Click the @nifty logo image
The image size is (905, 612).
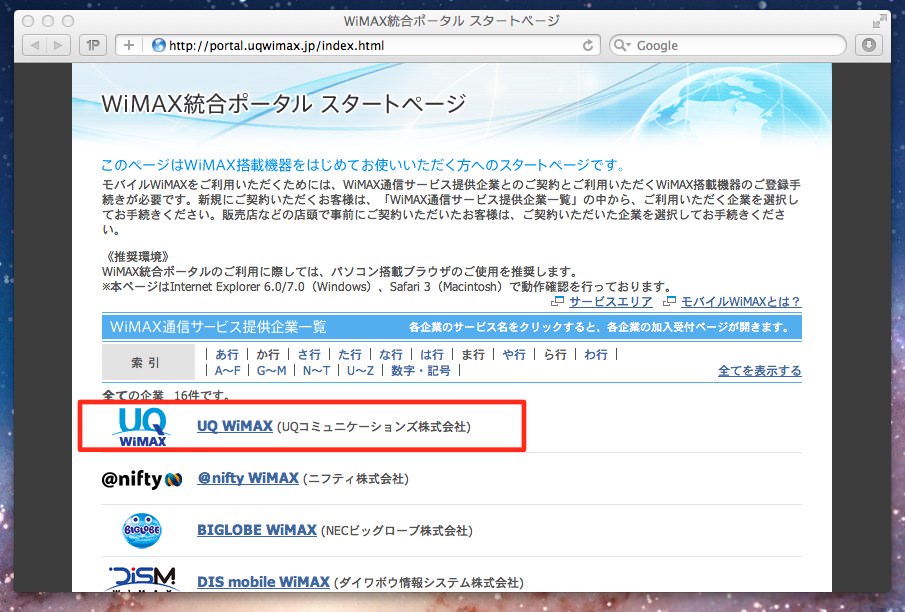(x=142, y=479)
